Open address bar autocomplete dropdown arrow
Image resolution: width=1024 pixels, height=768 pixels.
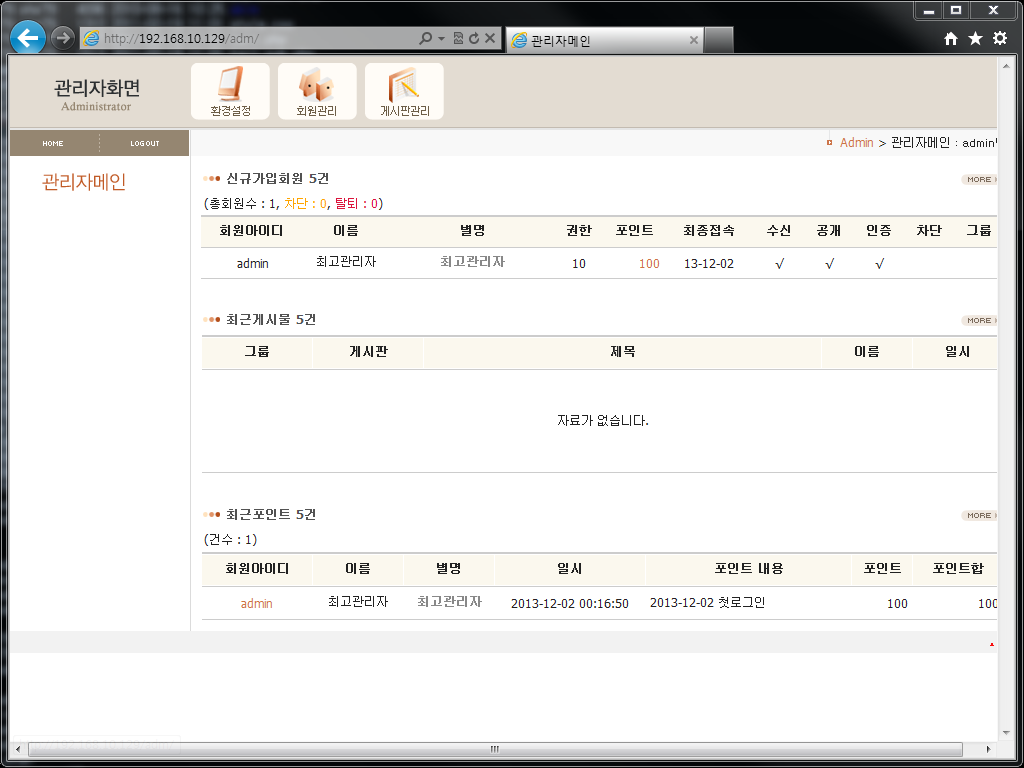441,39
